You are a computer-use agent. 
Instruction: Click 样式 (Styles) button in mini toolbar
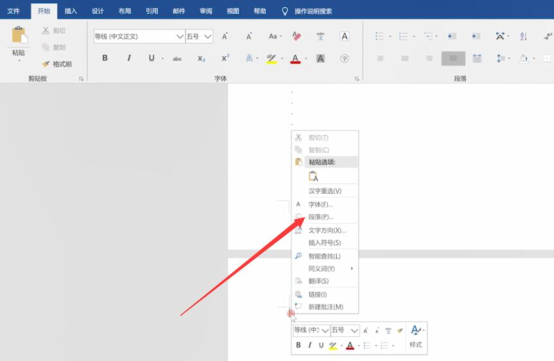click(x=416, y=337)
